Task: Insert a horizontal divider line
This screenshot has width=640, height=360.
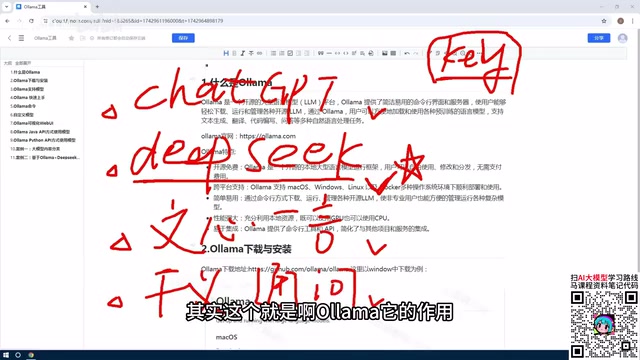Action: point(329,53)
